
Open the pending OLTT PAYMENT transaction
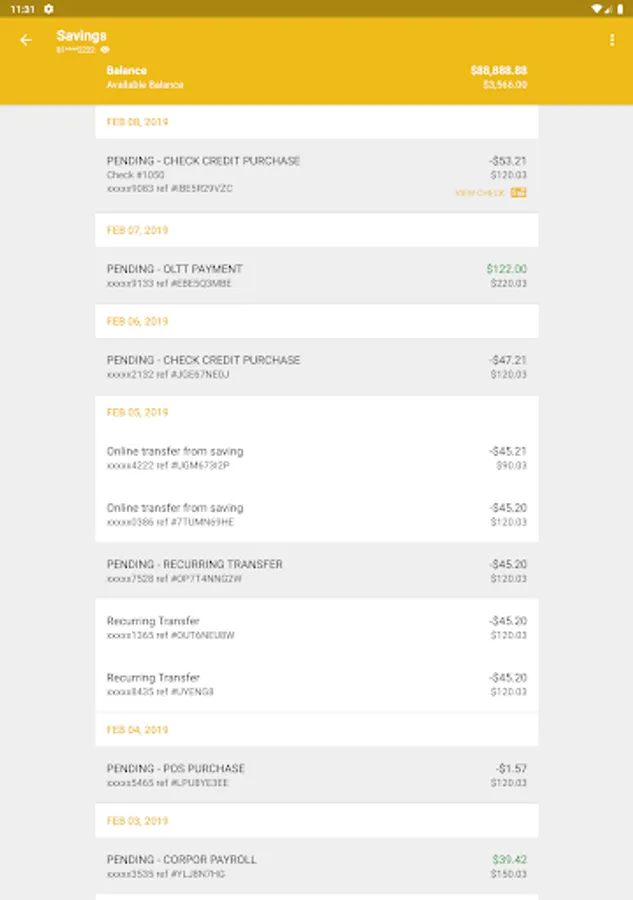click(316, 276)
